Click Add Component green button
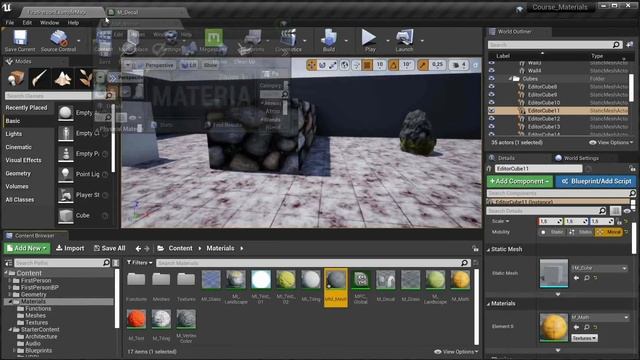Viewport: 640px width, 360px height. coord(519,181)
